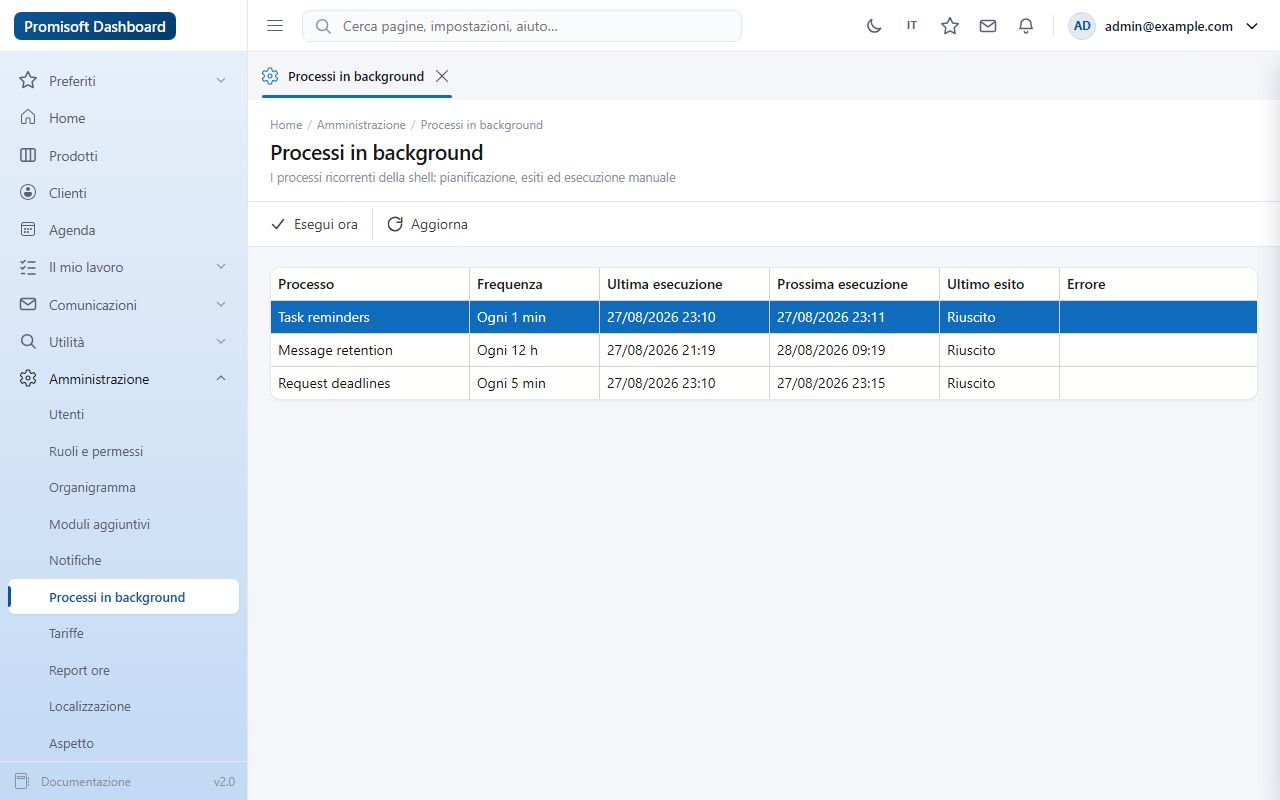The width and height of the screenshot is (1280, 800).
Task: Click the Agenda calendar icon
Action: pyautogui.click(x=28, y=230)
